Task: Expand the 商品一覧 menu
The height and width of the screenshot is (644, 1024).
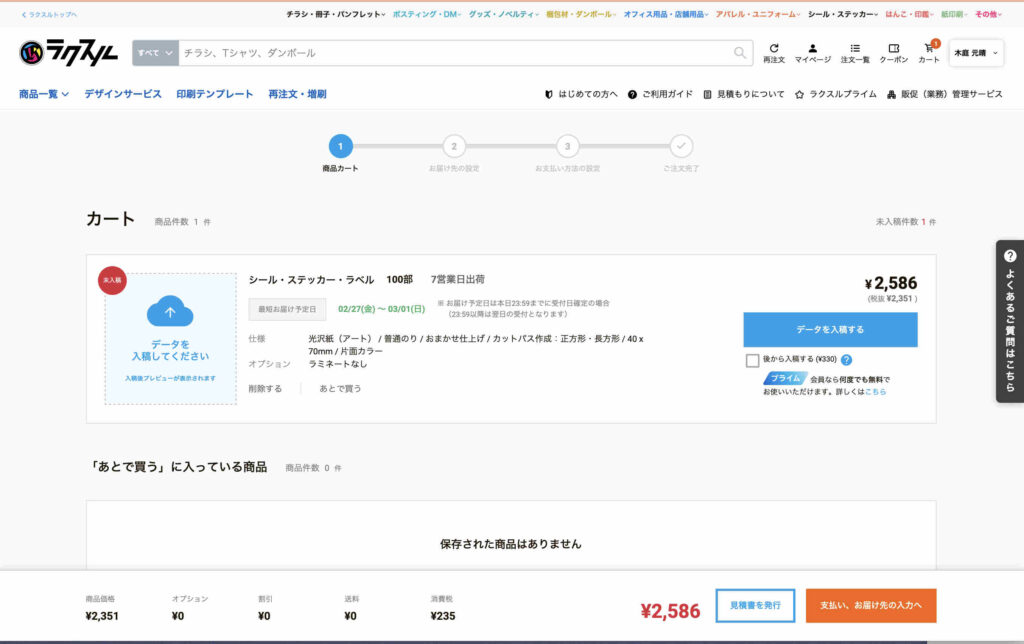Action: [44, 94]
